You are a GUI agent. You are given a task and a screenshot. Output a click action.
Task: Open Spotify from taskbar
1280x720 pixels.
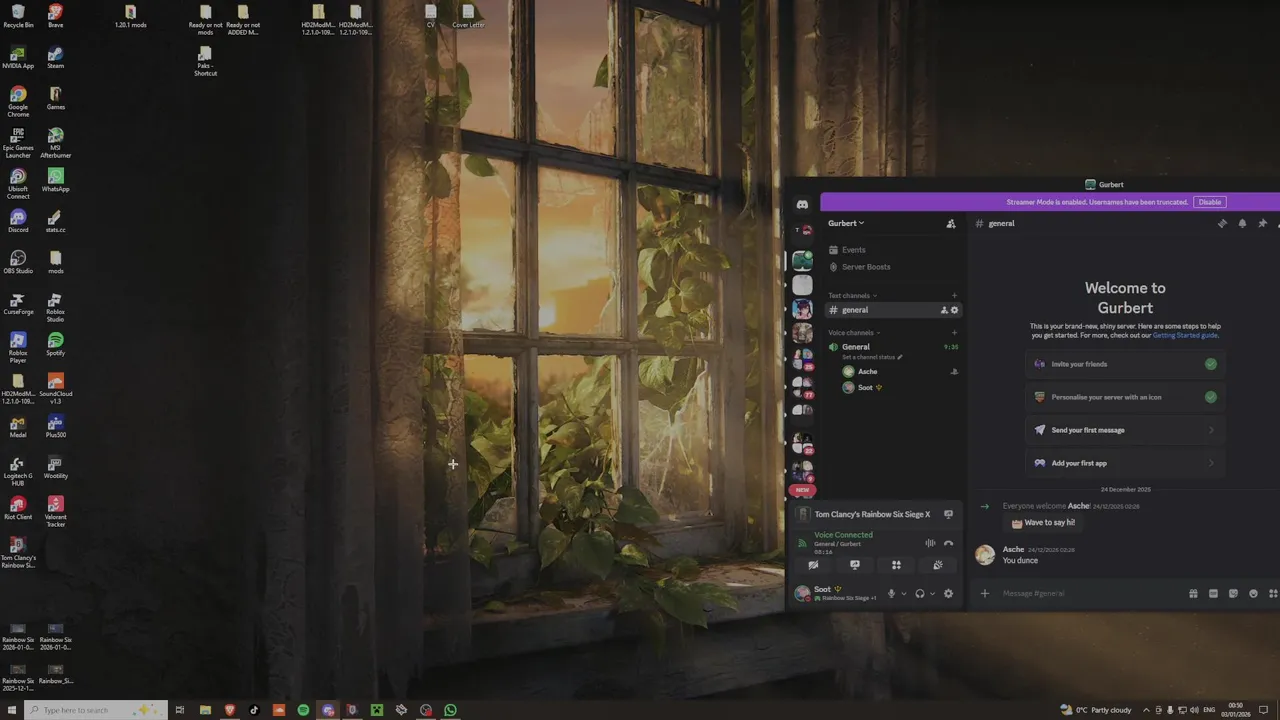pos(303,710)
